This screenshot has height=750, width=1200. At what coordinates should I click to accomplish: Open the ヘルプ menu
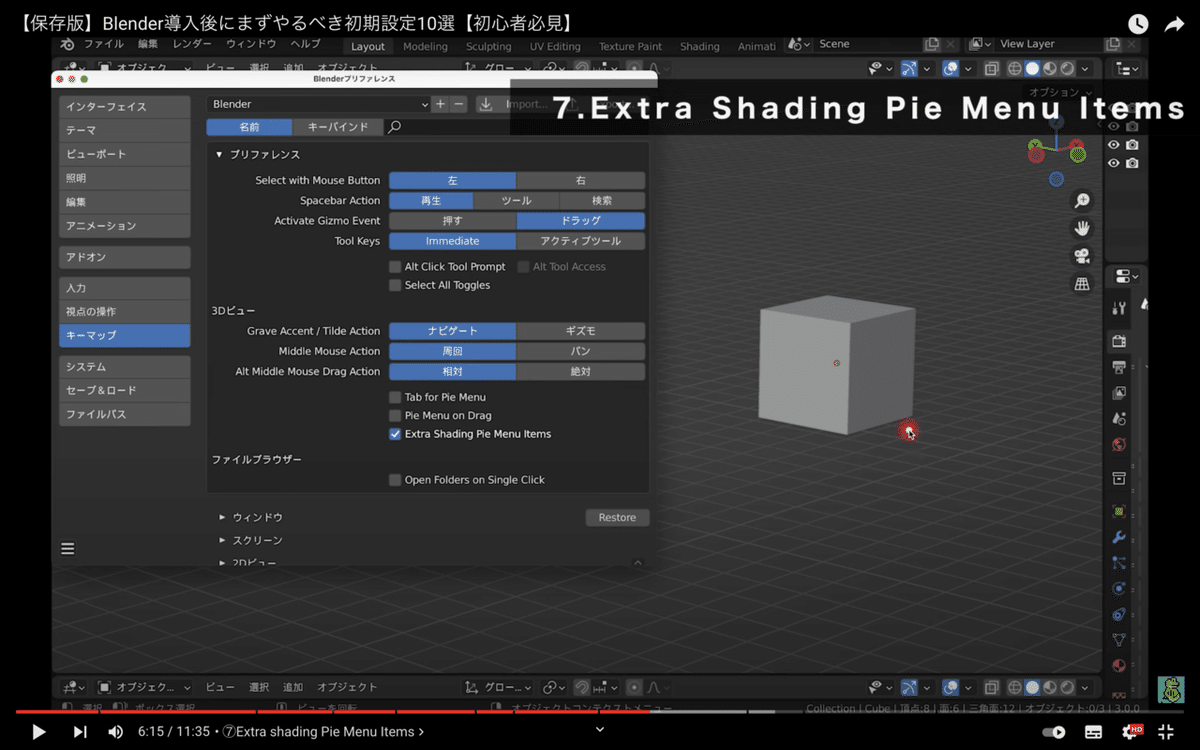[x=305, y=45]
